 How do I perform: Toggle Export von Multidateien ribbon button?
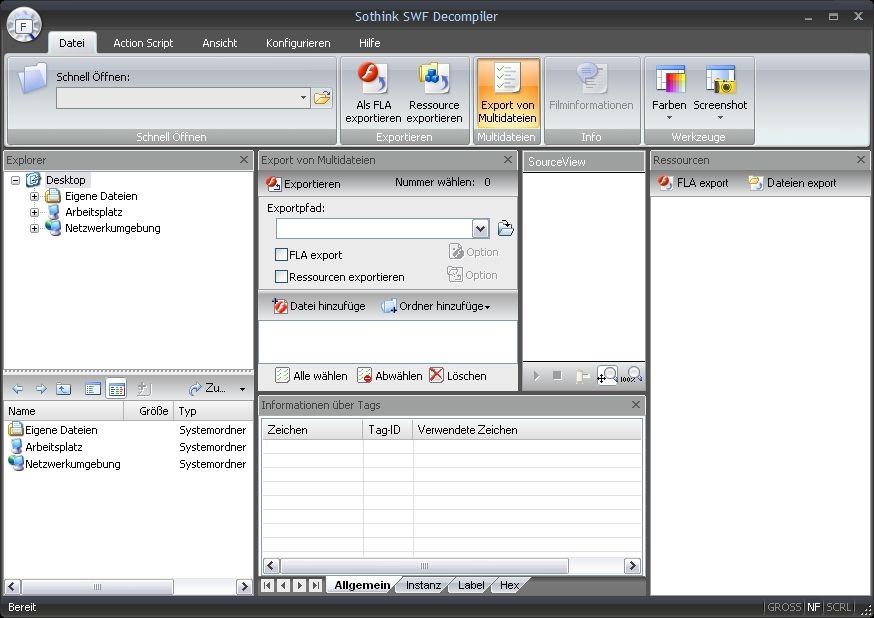pos(507,93)
